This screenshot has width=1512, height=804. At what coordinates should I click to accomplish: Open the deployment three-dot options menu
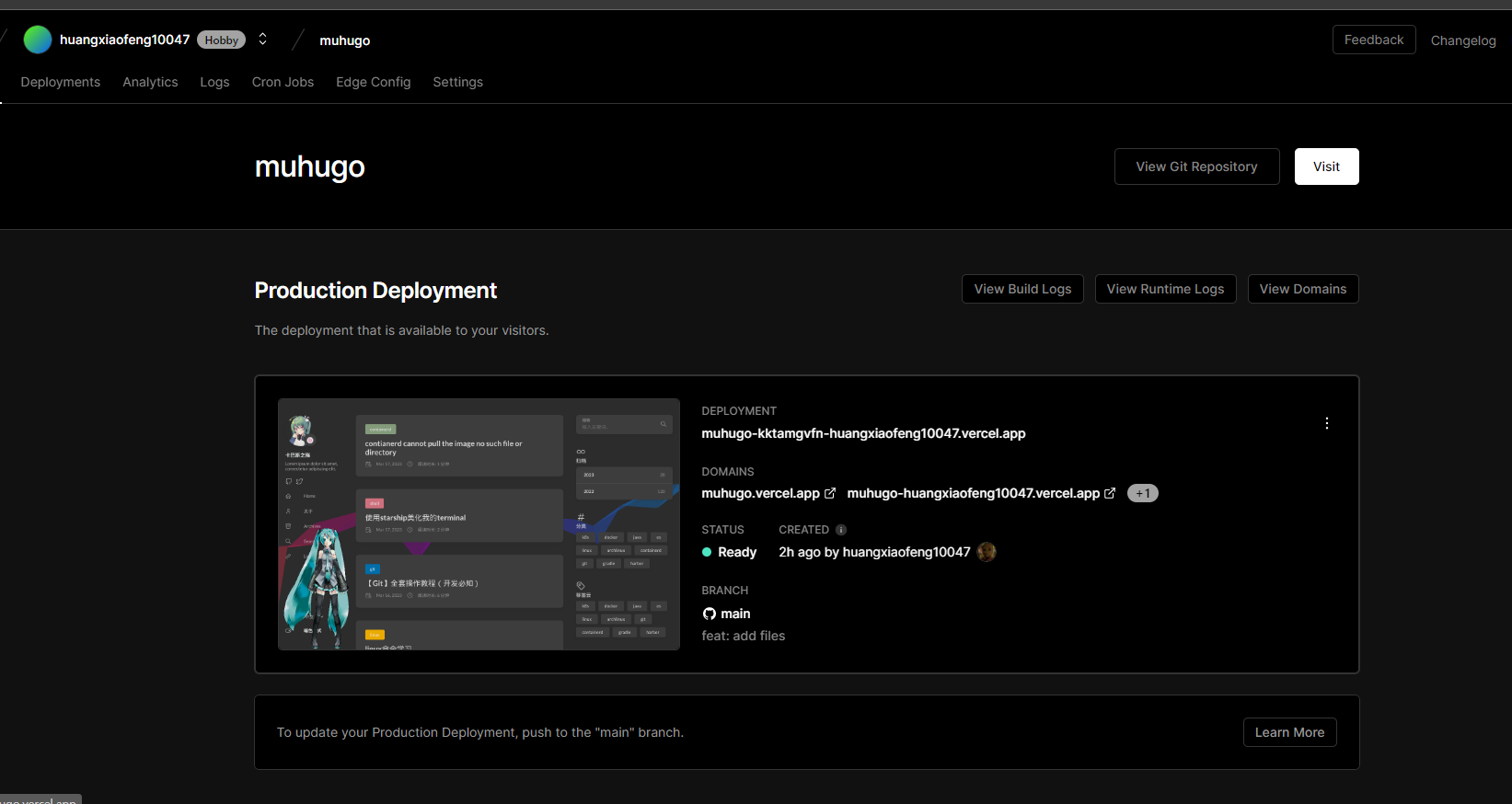click(1327, 423)
